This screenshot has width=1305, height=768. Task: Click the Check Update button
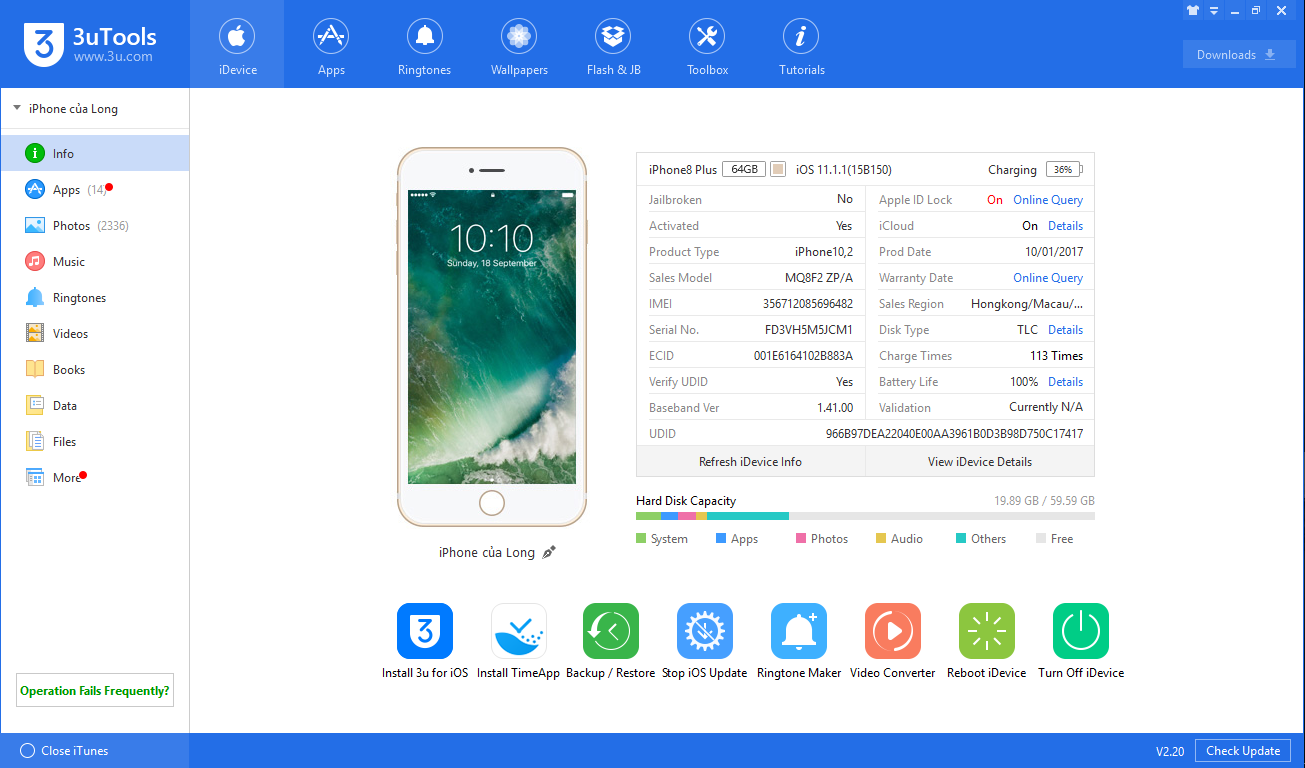pos(1242,751)
